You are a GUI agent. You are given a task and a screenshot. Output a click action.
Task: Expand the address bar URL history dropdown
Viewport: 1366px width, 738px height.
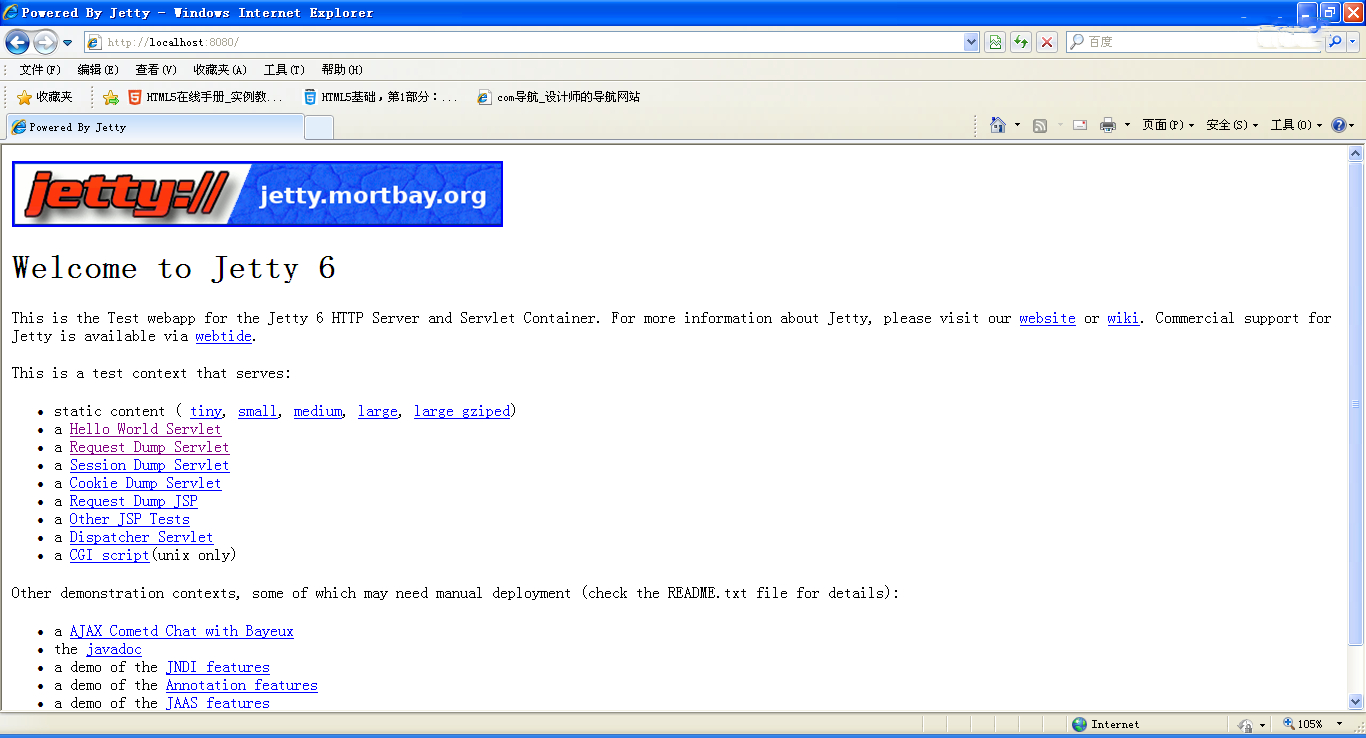tap(971, 42)
